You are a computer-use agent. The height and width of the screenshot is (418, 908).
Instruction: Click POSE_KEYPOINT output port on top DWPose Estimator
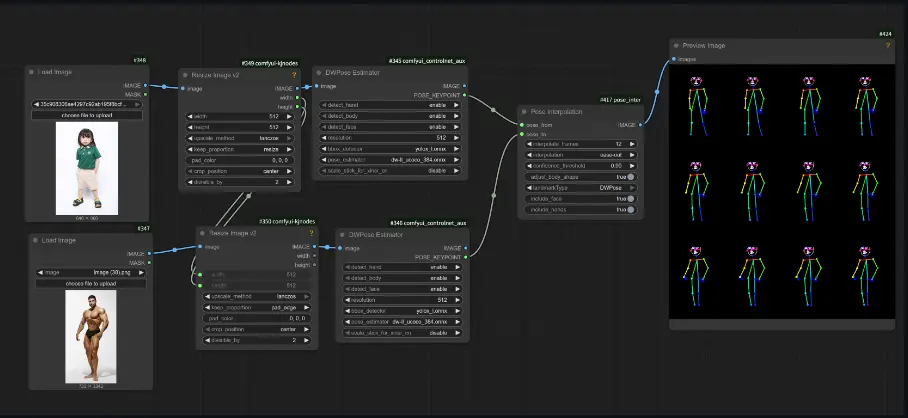click(x=465, y=98)
